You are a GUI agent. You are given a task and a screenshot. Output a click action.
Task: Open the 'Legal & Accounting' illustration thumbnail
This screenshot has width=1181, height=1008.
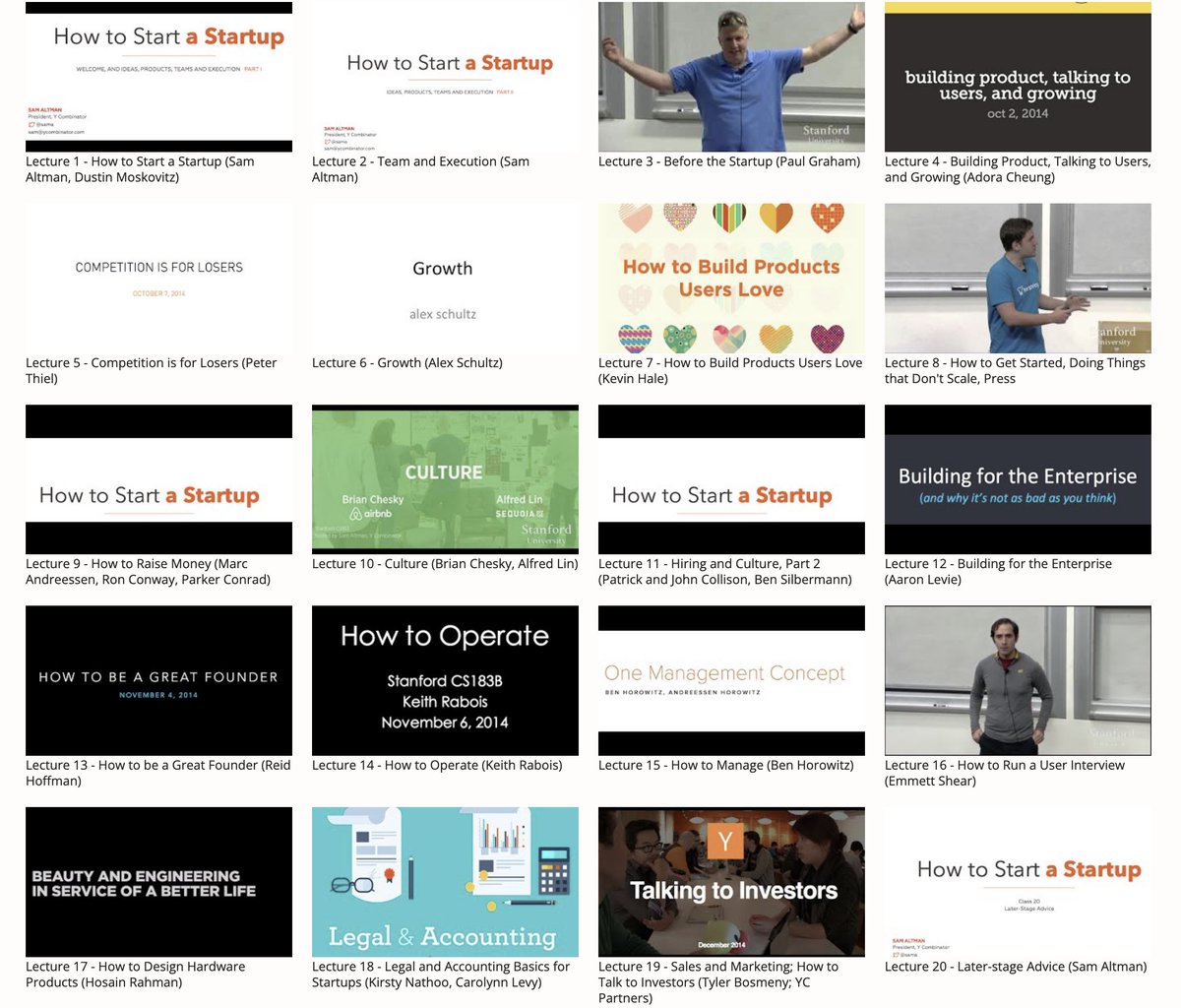(445, 882)
